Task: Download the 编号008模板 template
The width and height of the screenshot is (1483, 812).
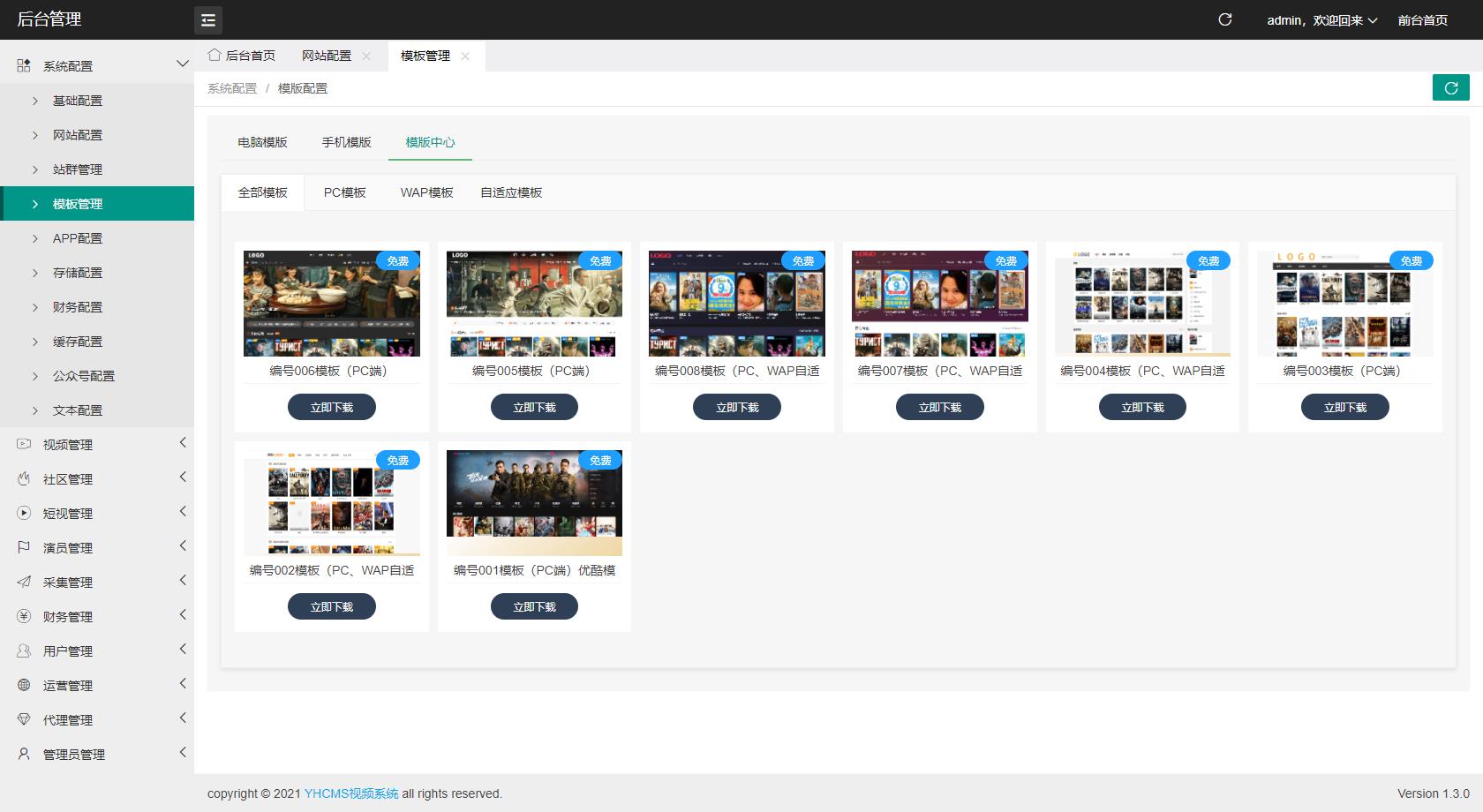Action: pyautogui.click(x=737, y=407)
